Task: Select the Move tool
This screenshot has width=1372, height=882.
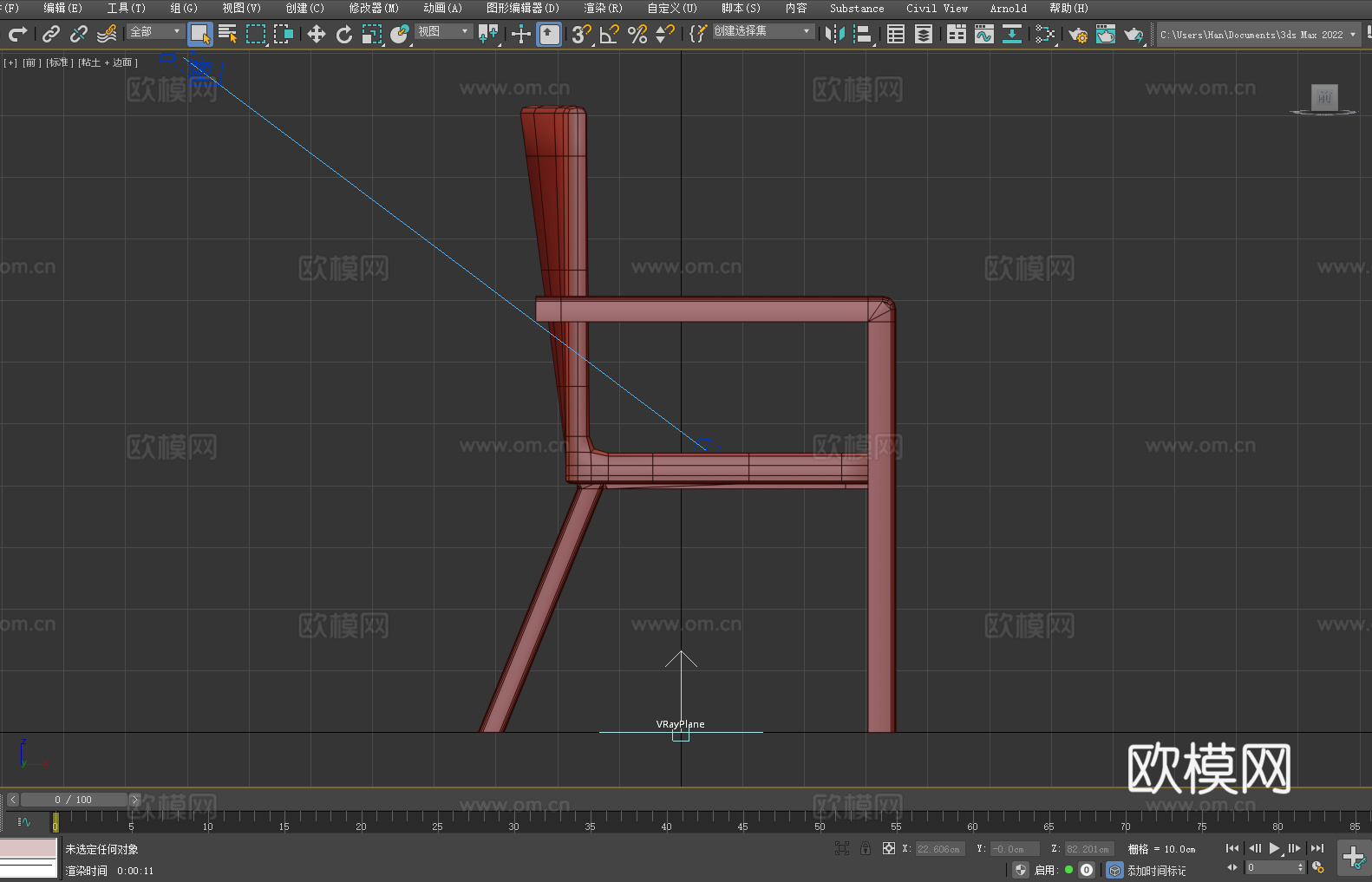Action: point(317,34)
